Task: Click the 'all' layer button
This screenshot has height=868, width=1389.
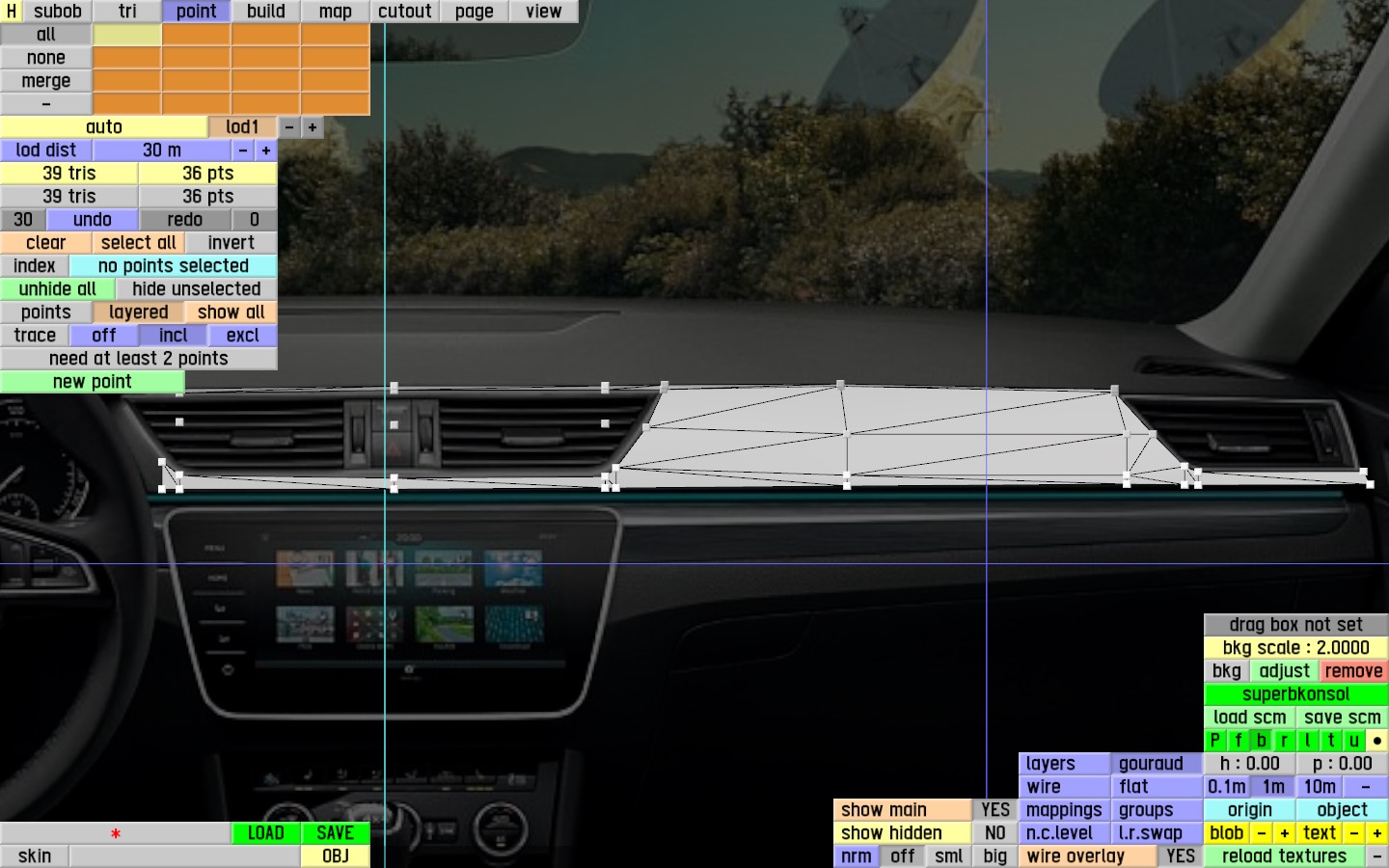Action: click(x=46, y=35)
